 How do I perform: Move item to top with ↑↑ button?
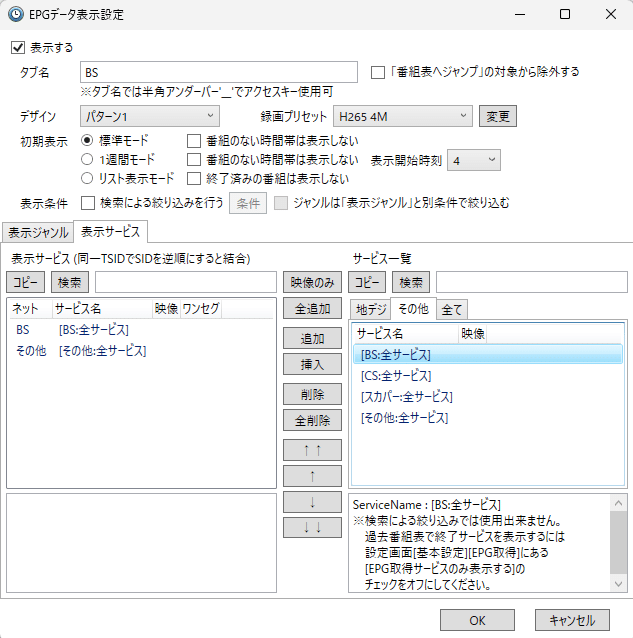[312, 450]
